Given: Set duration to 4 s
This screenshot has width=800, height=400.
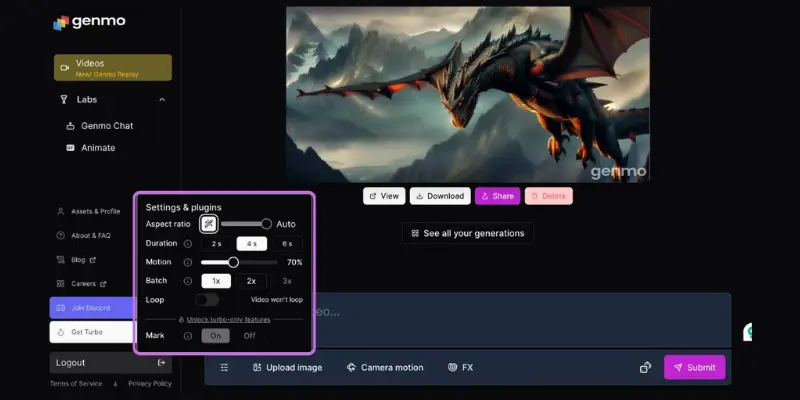Looking at the screenshot, I should click(x=252, y=244).
